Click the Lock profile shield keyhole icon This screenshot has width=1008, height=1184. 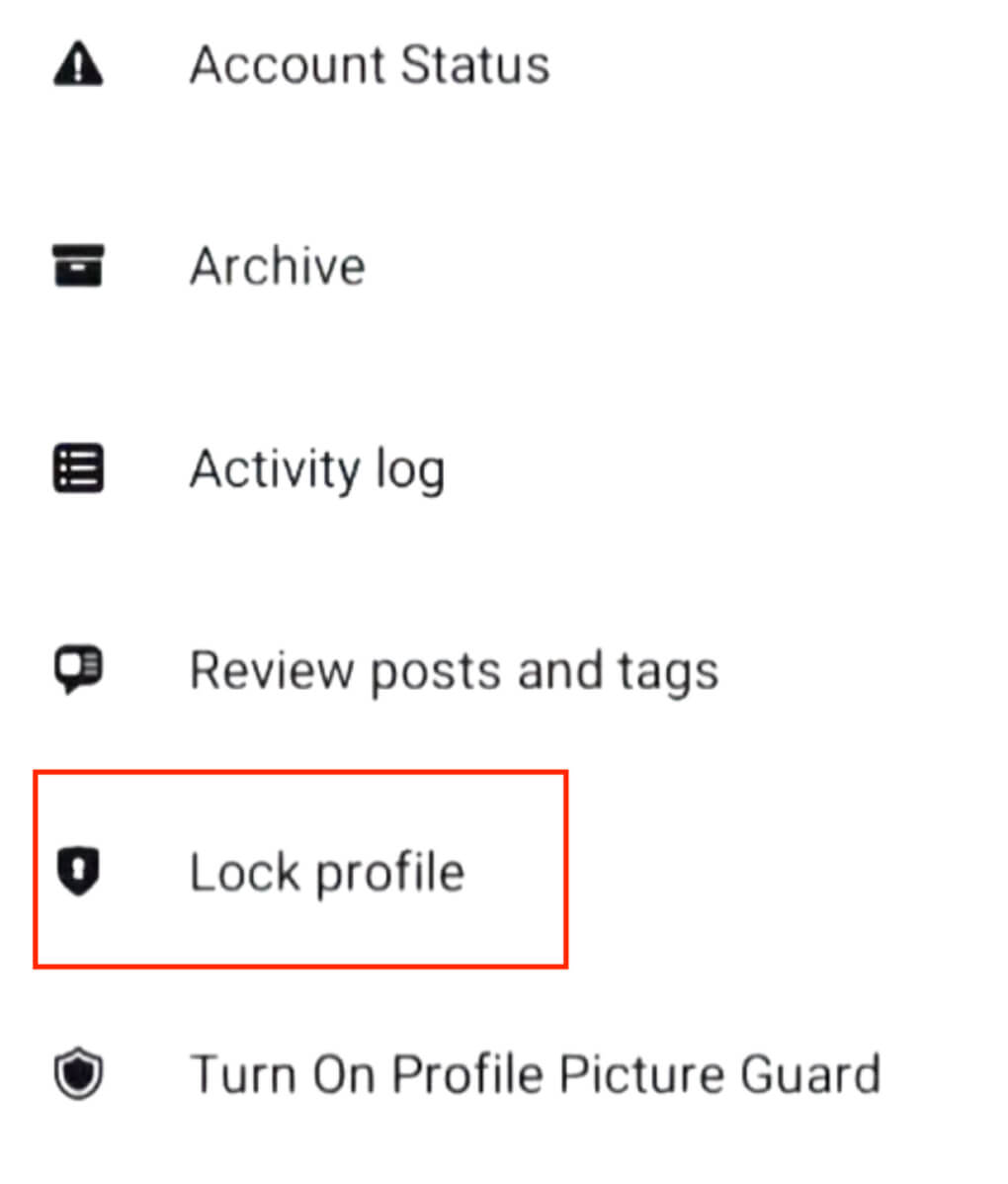[78, 872]
